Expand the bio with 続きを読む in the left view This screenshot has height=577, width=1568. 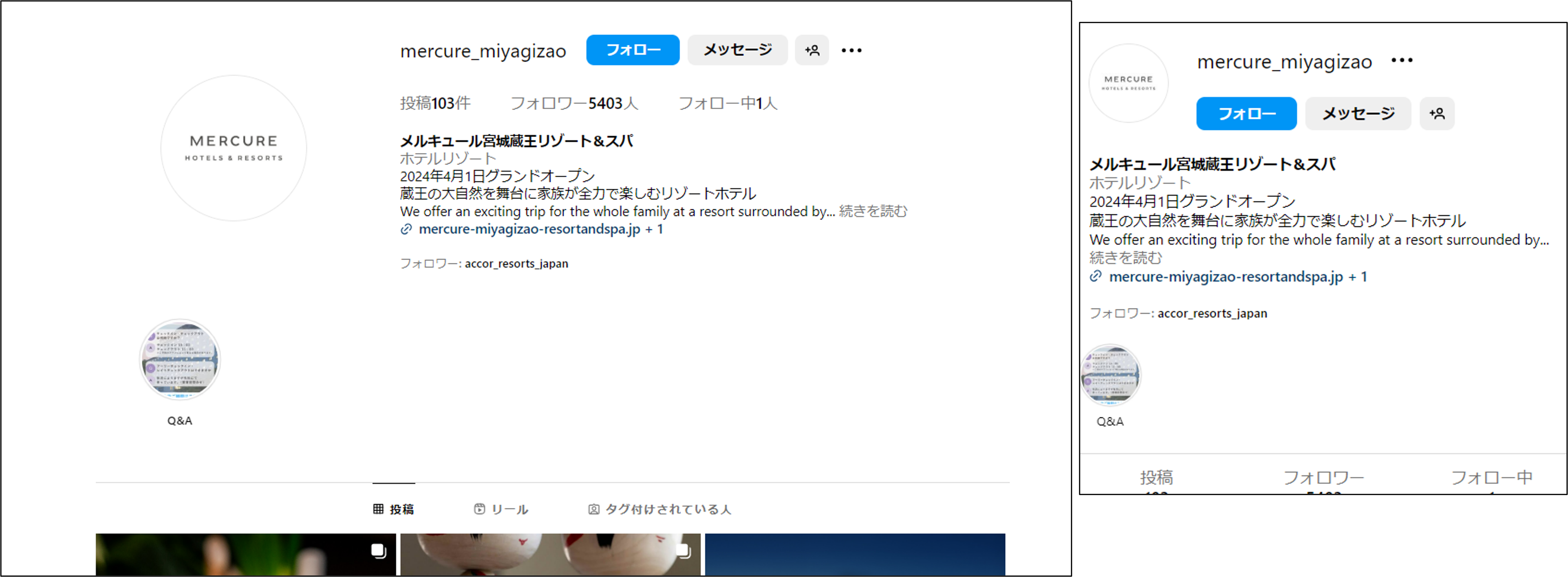click(873, 211)
